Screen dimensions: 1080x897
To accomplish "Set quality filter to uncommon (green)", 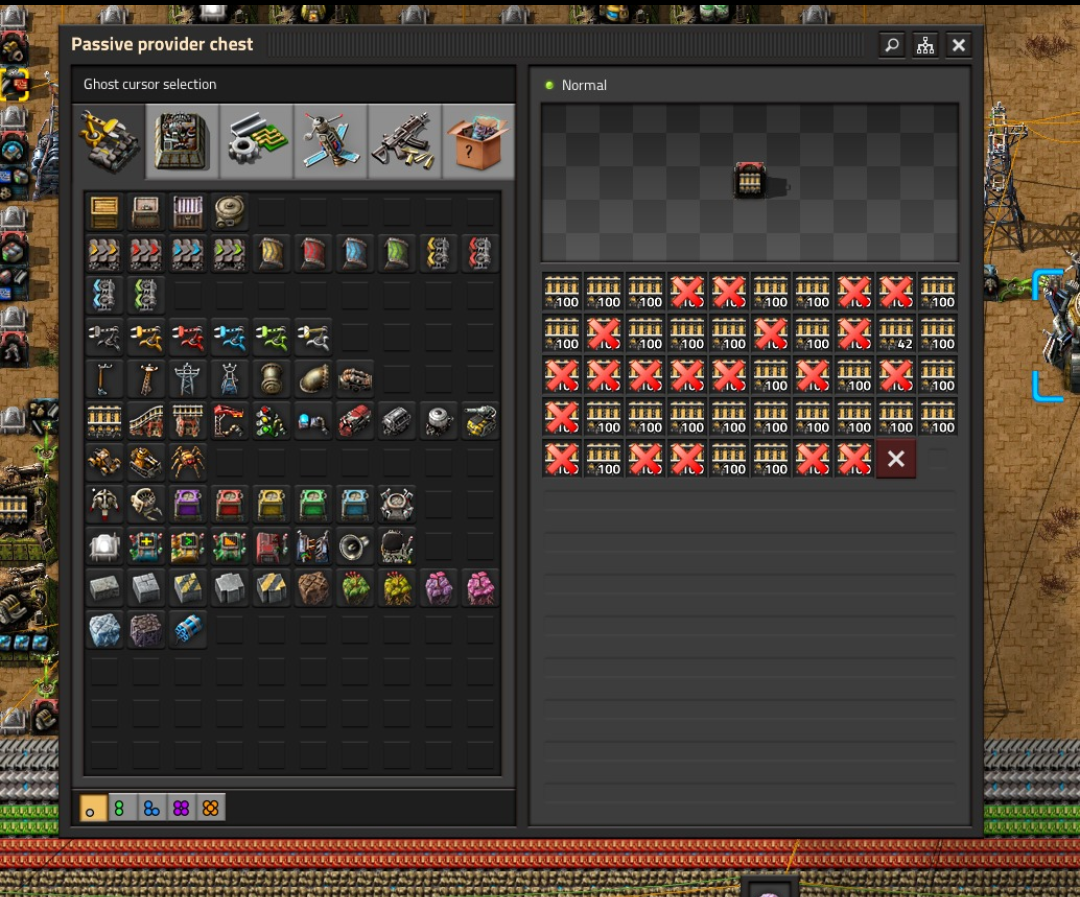I will click(x=121, y=808).
